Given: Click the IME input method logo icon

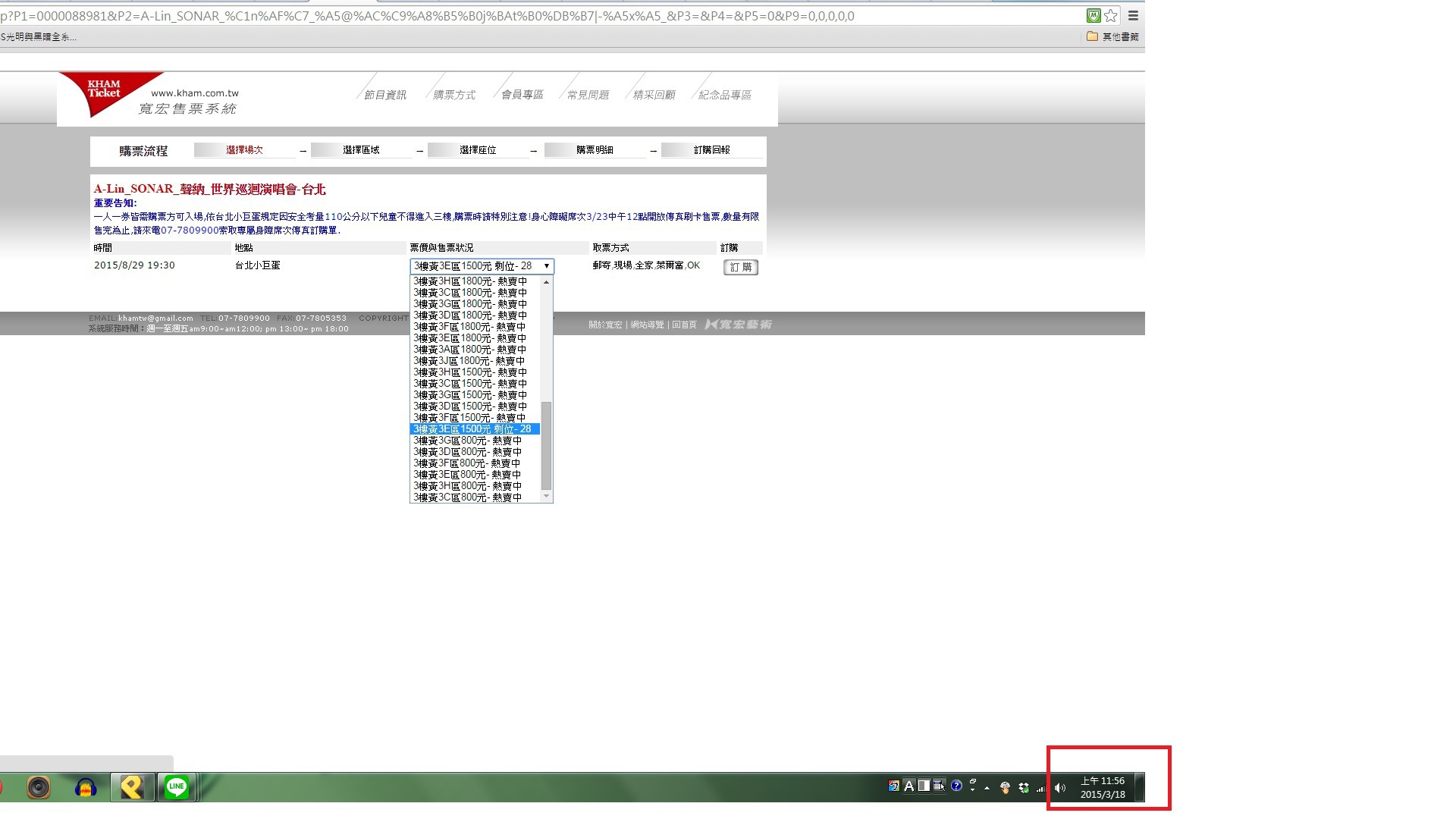Looking at the screenshot, I should point(894,786).
